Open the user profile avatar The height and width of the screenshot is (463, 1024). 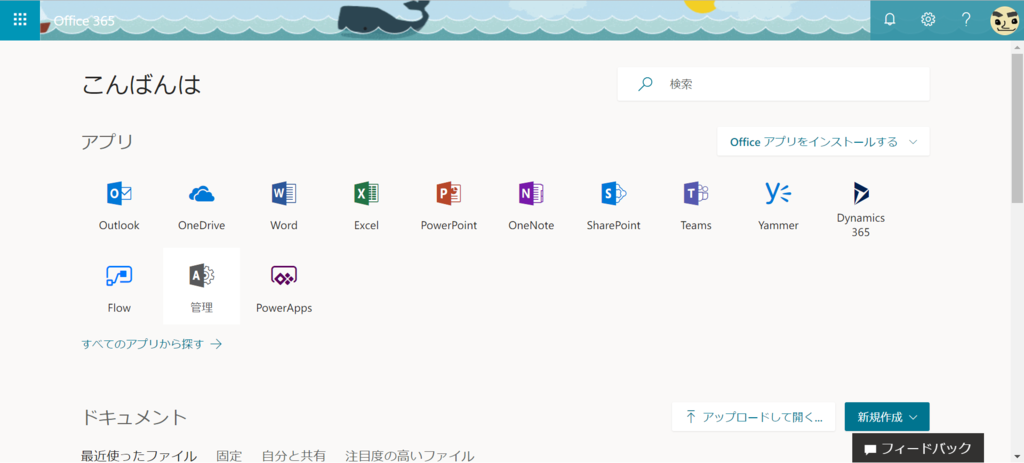1004,20
